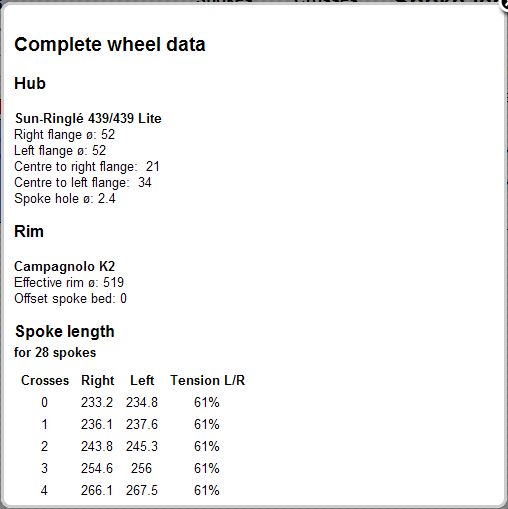
Task: Click the Left flange ø value line
Action: pos(60,151)
